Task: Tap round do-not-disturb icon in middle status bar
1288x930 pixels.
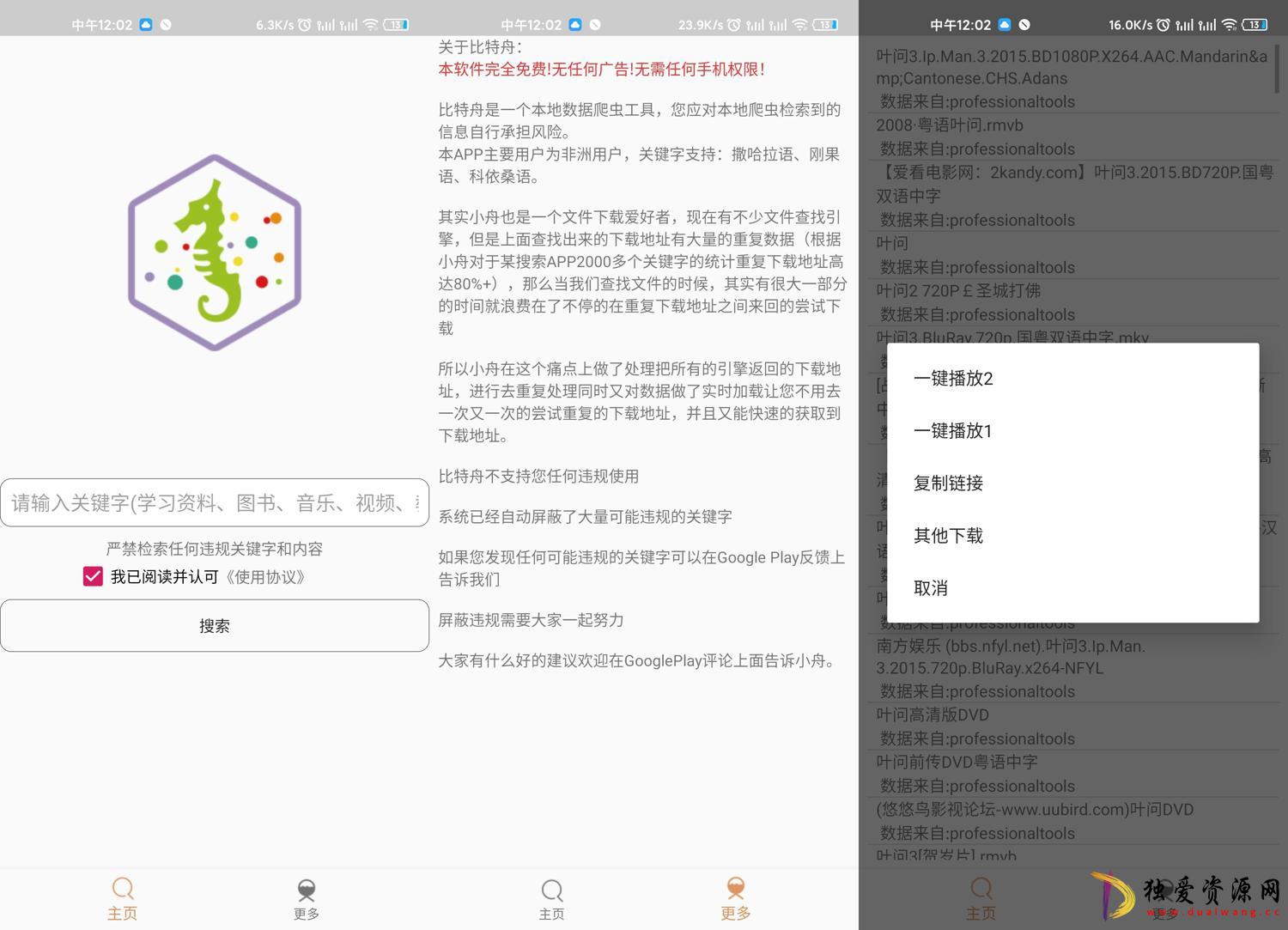Action: pyautogui.click(x=595, y=25)
